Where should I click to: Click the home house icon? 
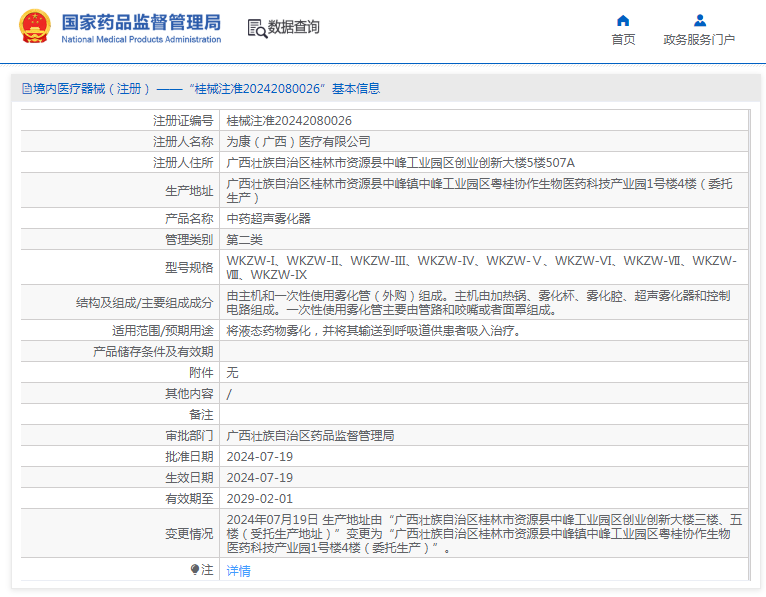[623, 21]
